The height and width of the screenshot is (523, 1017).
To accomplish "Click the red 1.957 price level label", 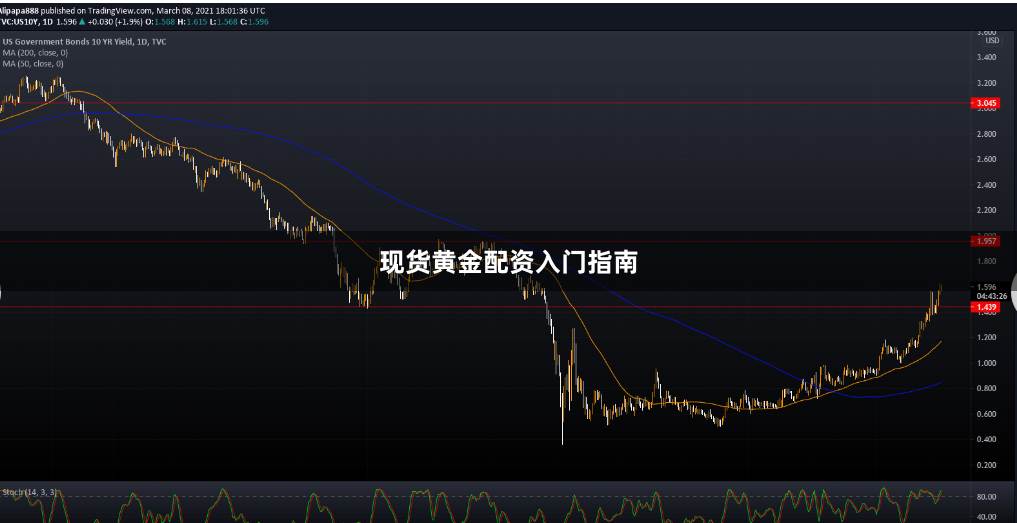I will pyautogui.click(x=986, y=241).
